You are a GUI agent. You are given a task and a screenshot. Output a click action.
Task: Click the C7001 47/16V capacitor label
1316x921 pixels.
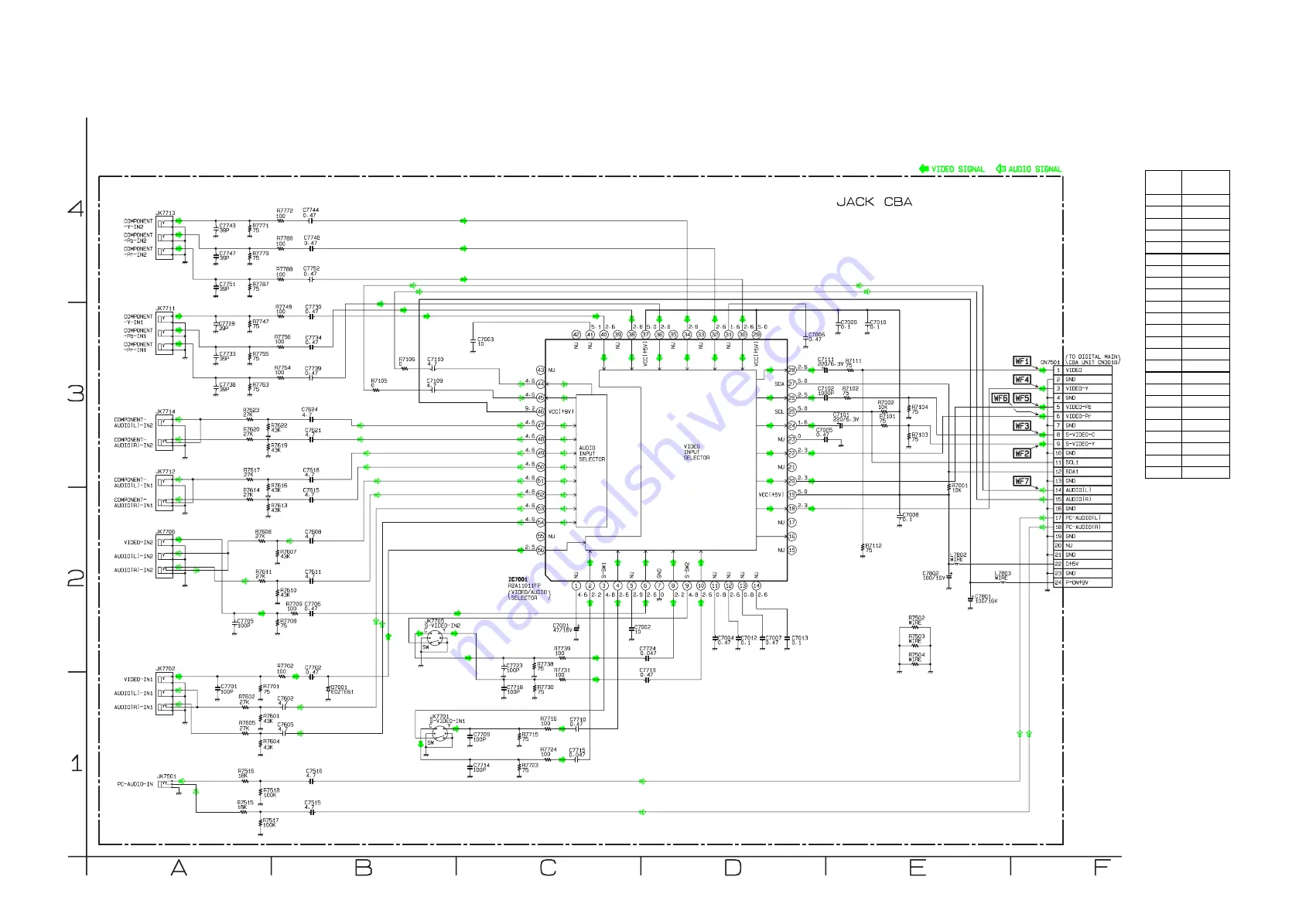tap(561, 628)
